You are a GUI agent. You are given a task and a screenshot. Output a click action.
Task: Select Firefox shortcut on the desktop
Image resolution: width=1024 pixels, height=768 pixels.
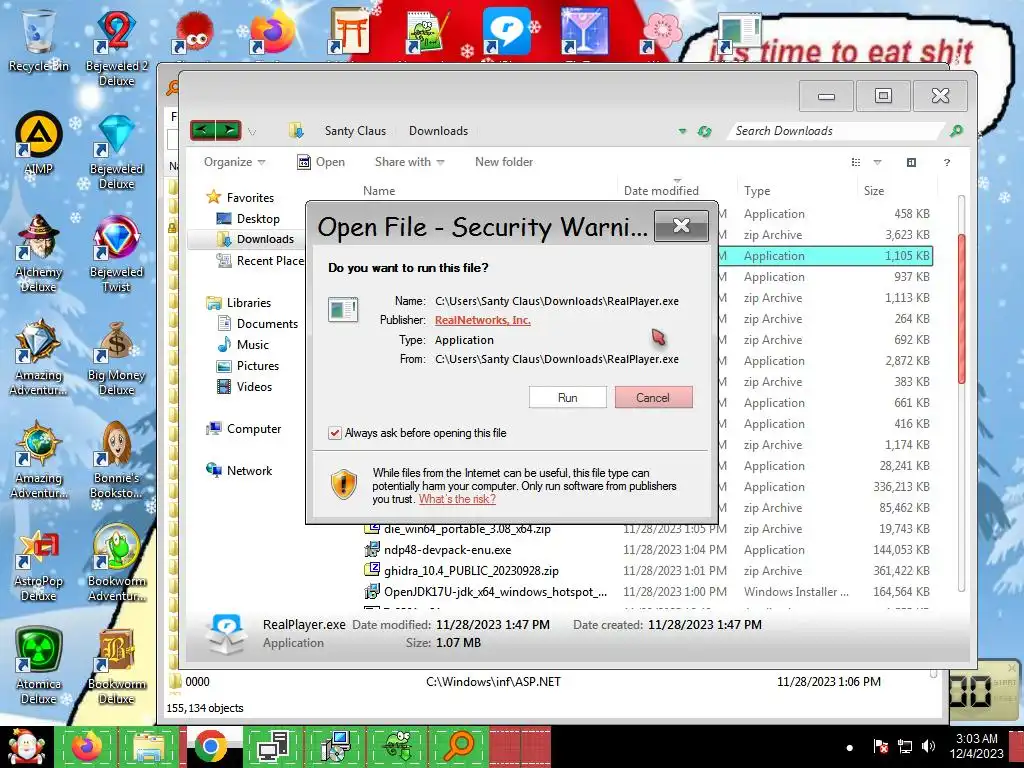[x=271, y=33]
